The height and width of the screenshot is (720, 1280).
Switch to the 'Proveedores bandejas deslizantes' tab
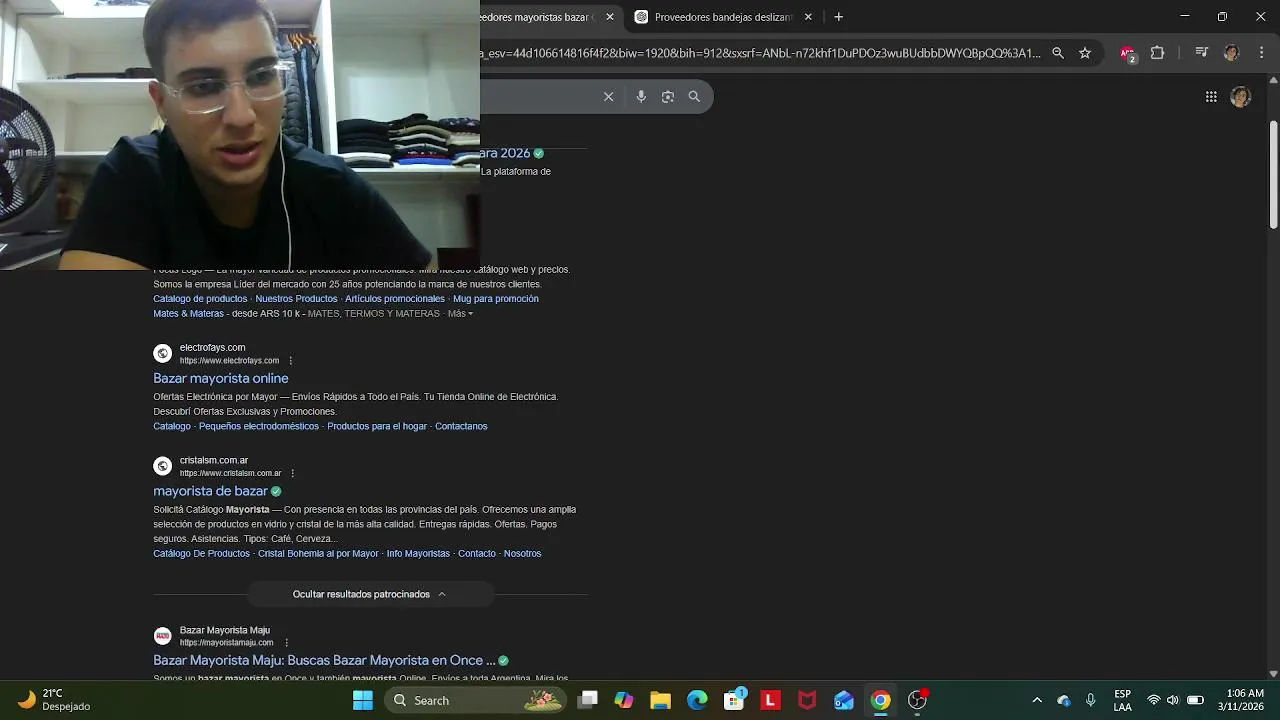coord(723,17)
